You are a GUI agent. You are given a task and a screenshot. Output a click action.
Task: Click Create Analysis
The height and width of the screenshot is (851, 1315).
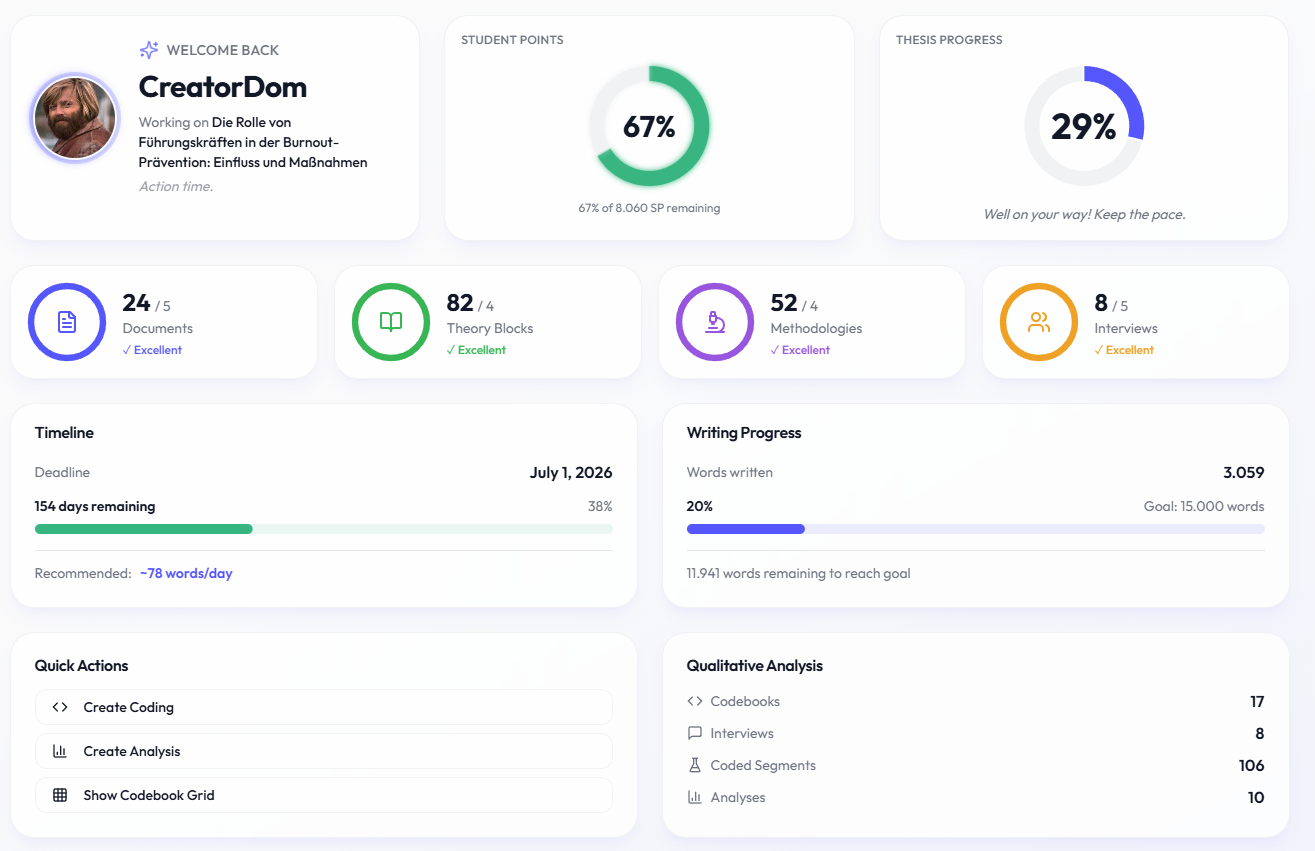323,751
